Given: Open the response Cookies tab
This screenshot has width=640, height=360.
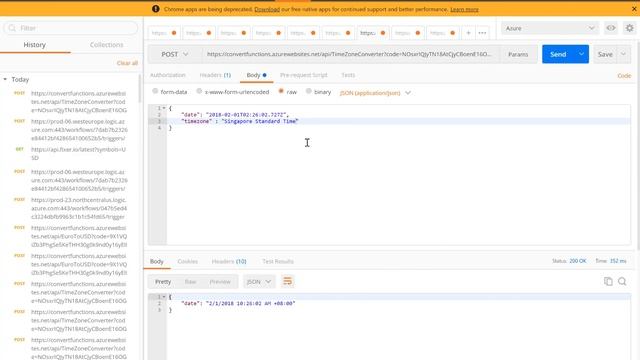Looking at the screenshot, I should (x=187, y=261).
